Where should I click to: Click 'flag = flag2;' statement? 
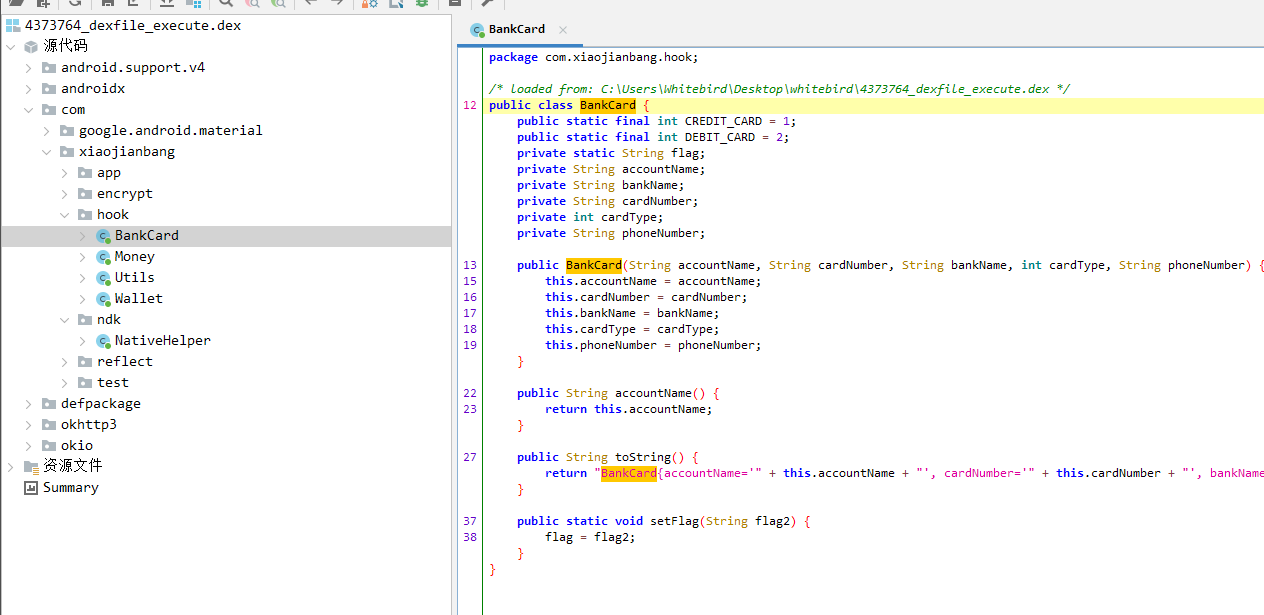[x=590, y=537]
